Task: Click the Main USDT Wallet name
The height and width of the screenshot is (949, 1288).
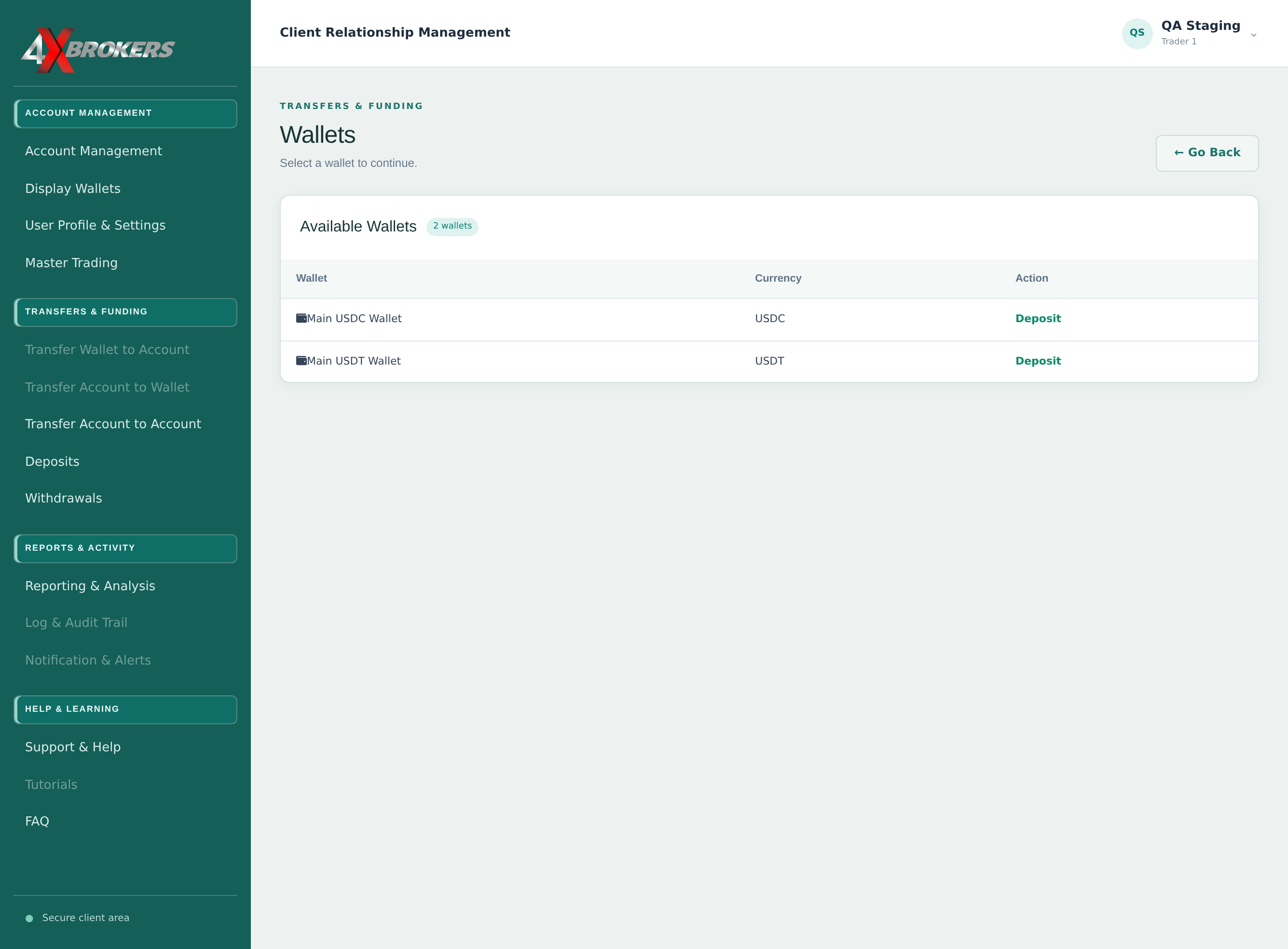Action: click(354, 361)
